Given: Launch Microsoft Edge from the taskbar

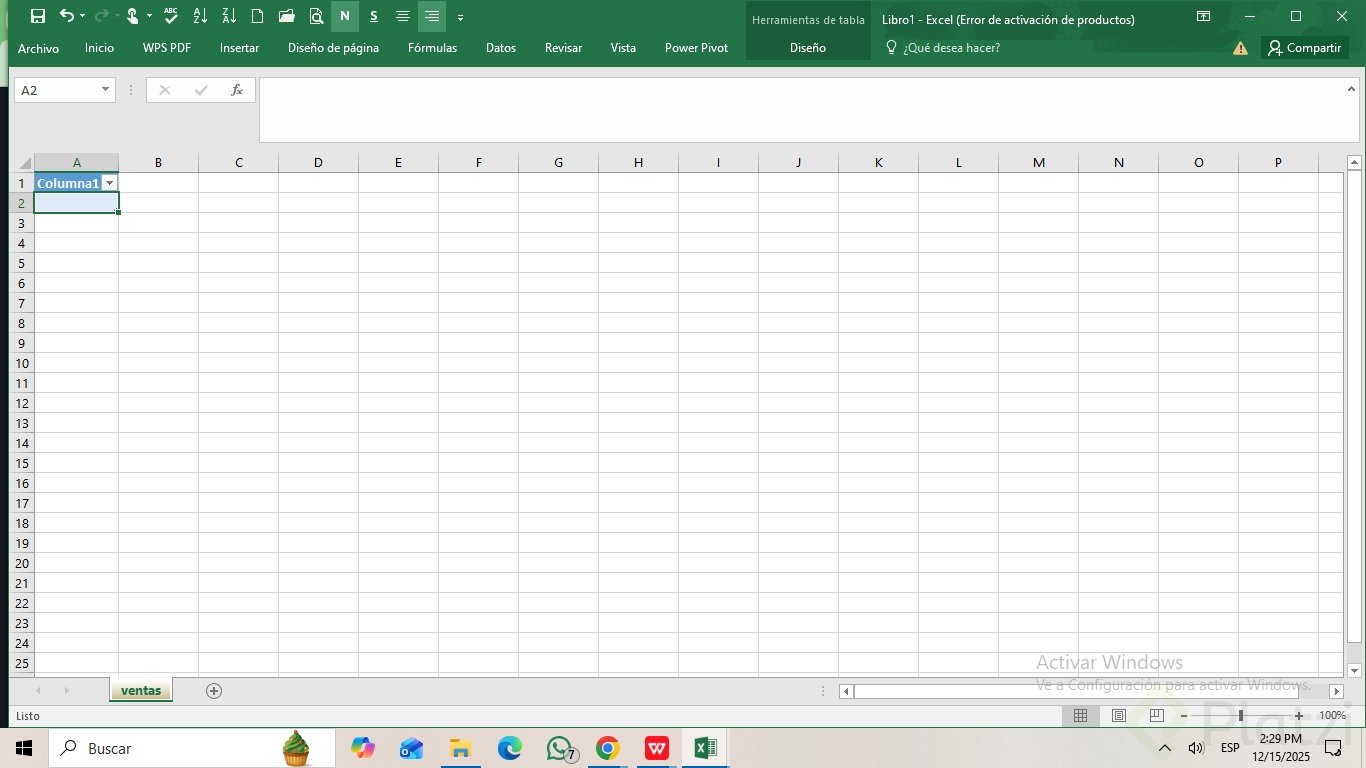Looking at the screenshot, I should coord(510,748).
